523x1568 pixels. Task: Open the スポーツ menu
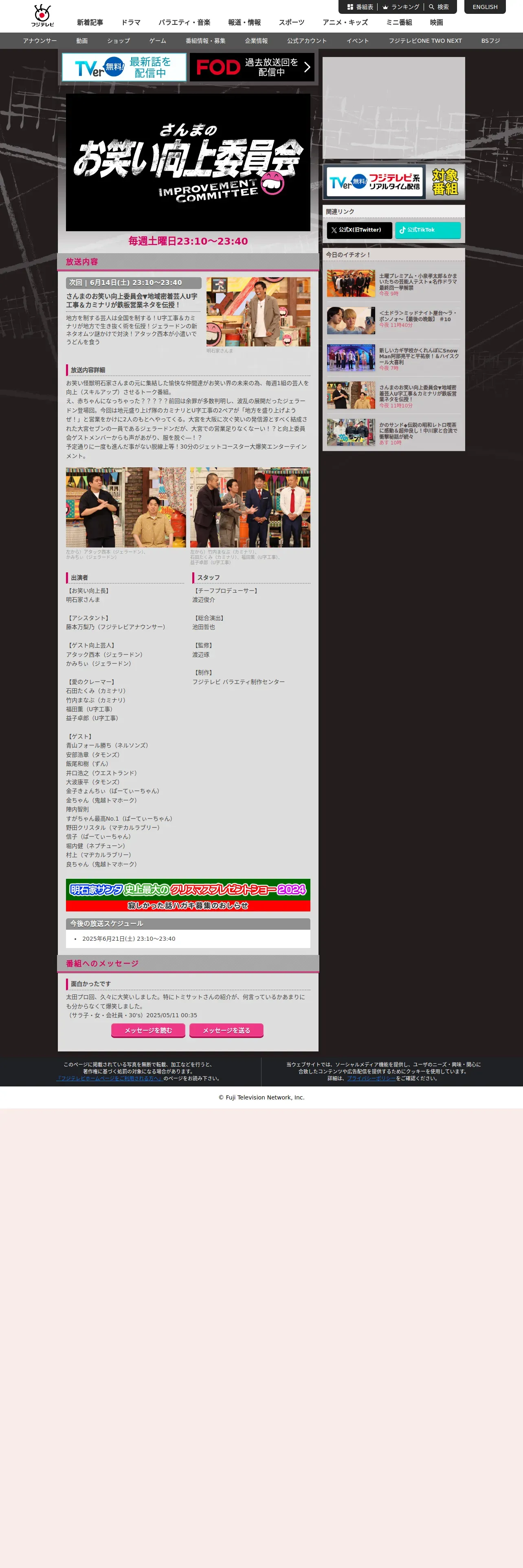[x=292, y=22]
